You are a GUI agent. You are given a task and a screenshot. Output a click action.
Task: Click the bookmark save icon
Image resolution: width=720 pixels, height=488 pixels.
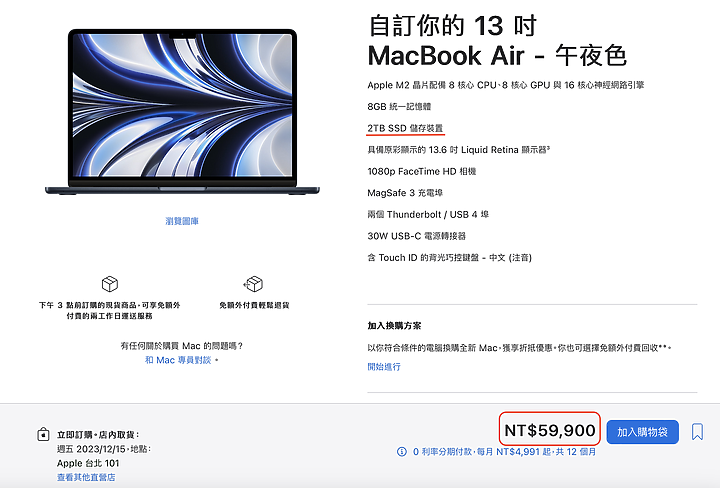(697, 432)
